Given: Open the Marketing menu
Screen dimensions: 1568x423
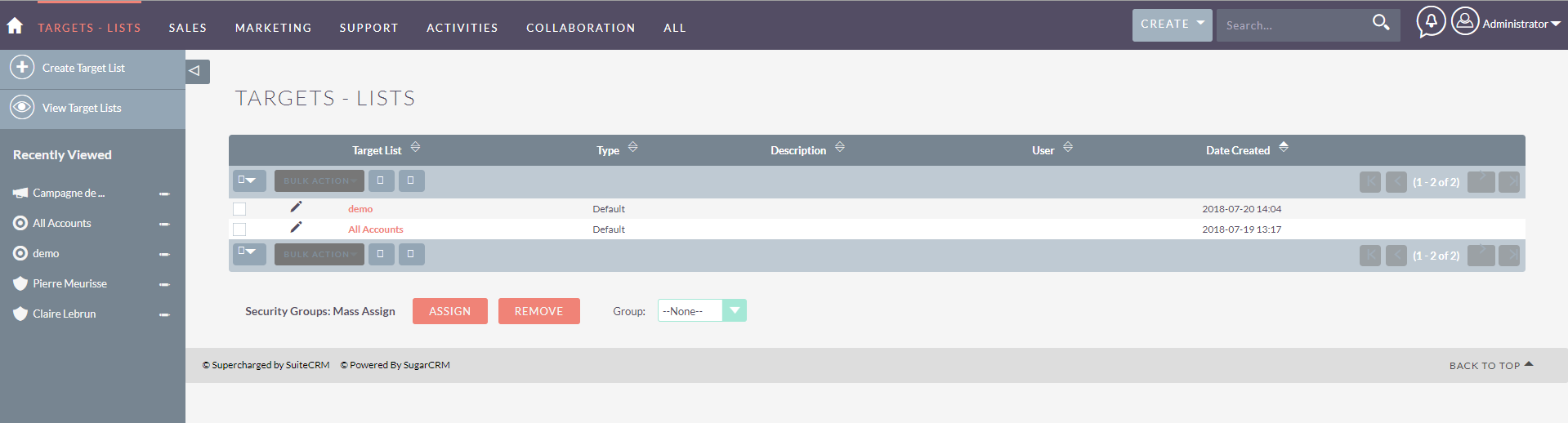Looking at the screenshot, I should tap(273, 28).
